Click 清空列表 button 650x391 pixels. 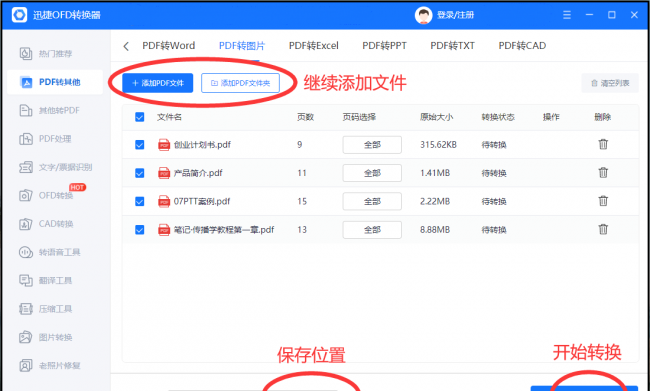coord(610,83)
